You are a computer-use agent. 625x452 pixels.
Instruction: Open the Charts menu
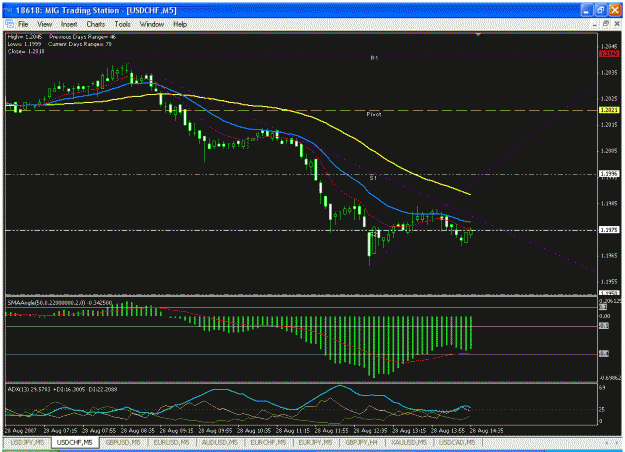pyautogui.click(x=96, y=24)
